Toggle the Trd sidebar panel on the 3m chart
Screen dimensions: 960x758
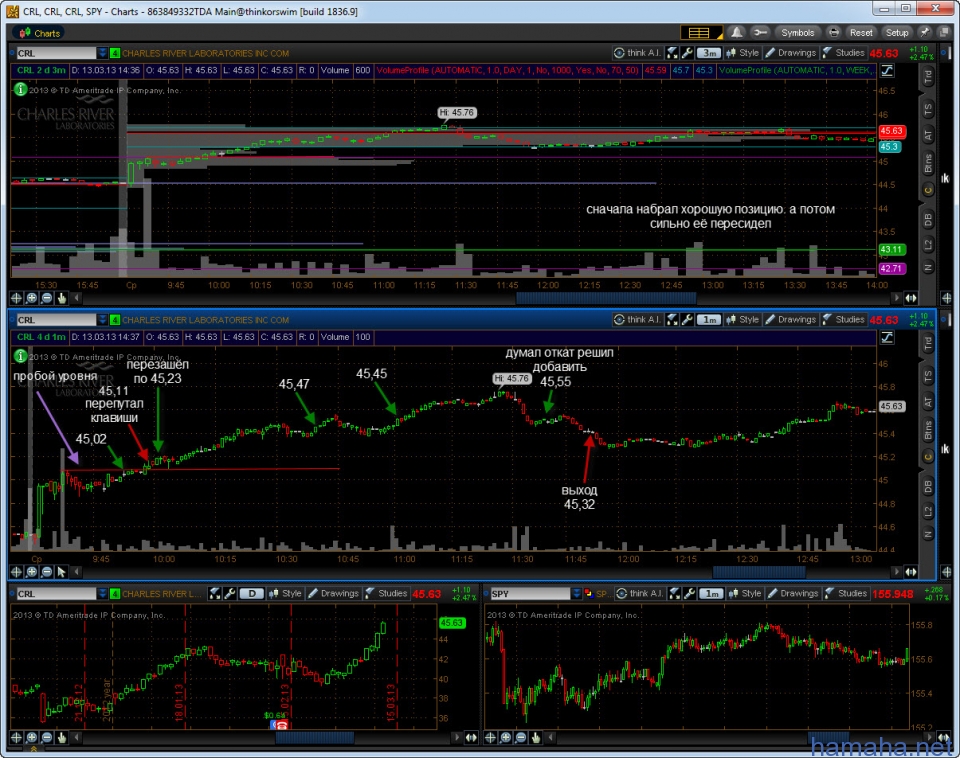click(928, 76)
